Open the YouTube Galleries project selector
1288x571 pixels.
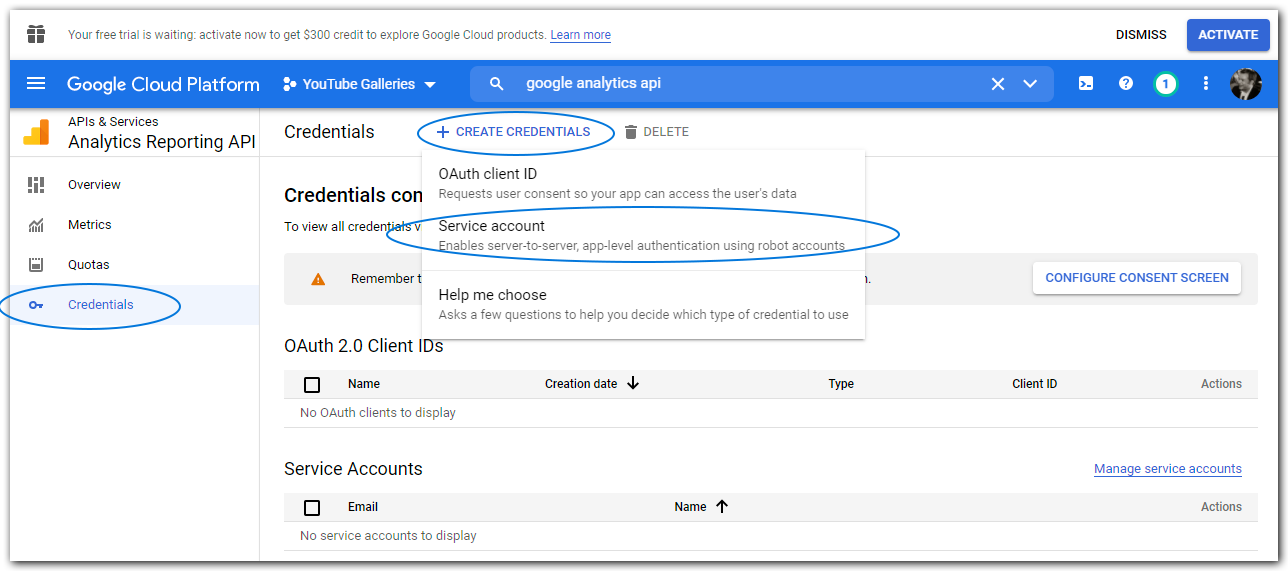(x=360, y=84)
